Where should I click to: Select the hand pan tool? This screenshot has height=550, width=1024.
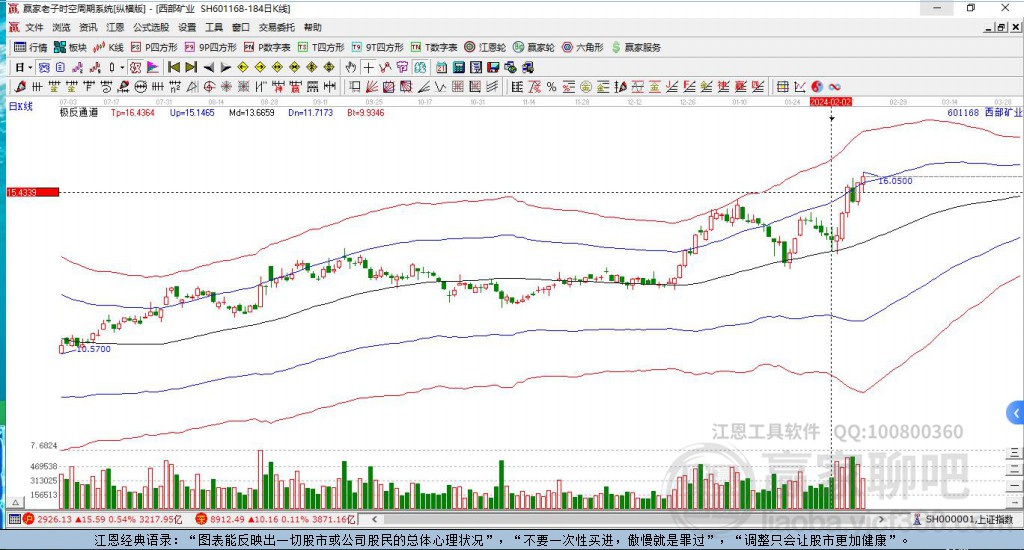tap(351, 67)
